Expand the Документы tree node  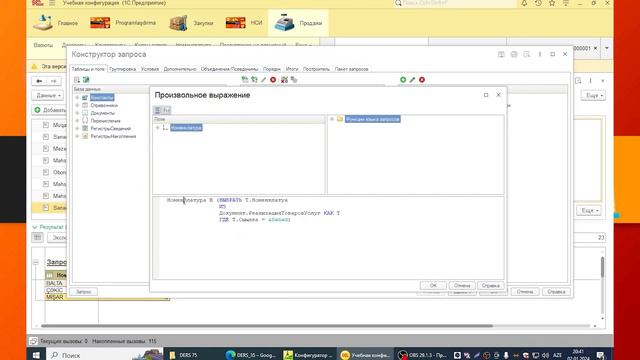(77, 113)
